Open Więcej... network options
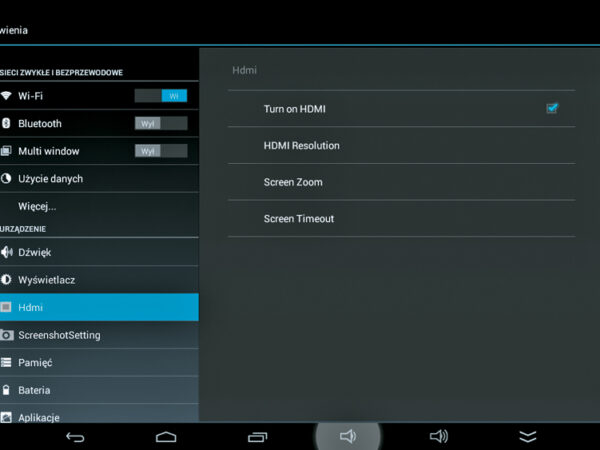The width and height of the screenshot is (600, 450). point(37,206)
